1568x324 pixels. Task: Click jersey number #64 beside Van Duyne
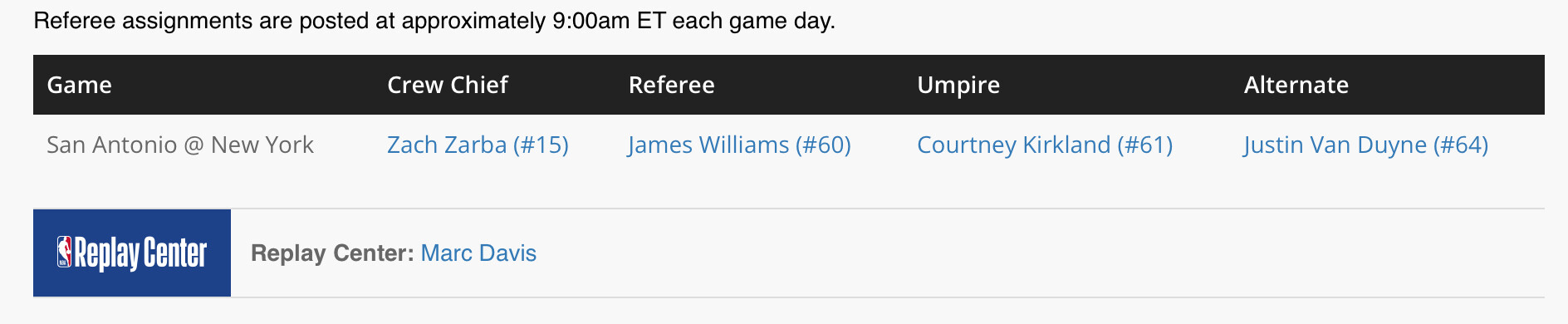pyautogui.click(x=1460, y=145)
